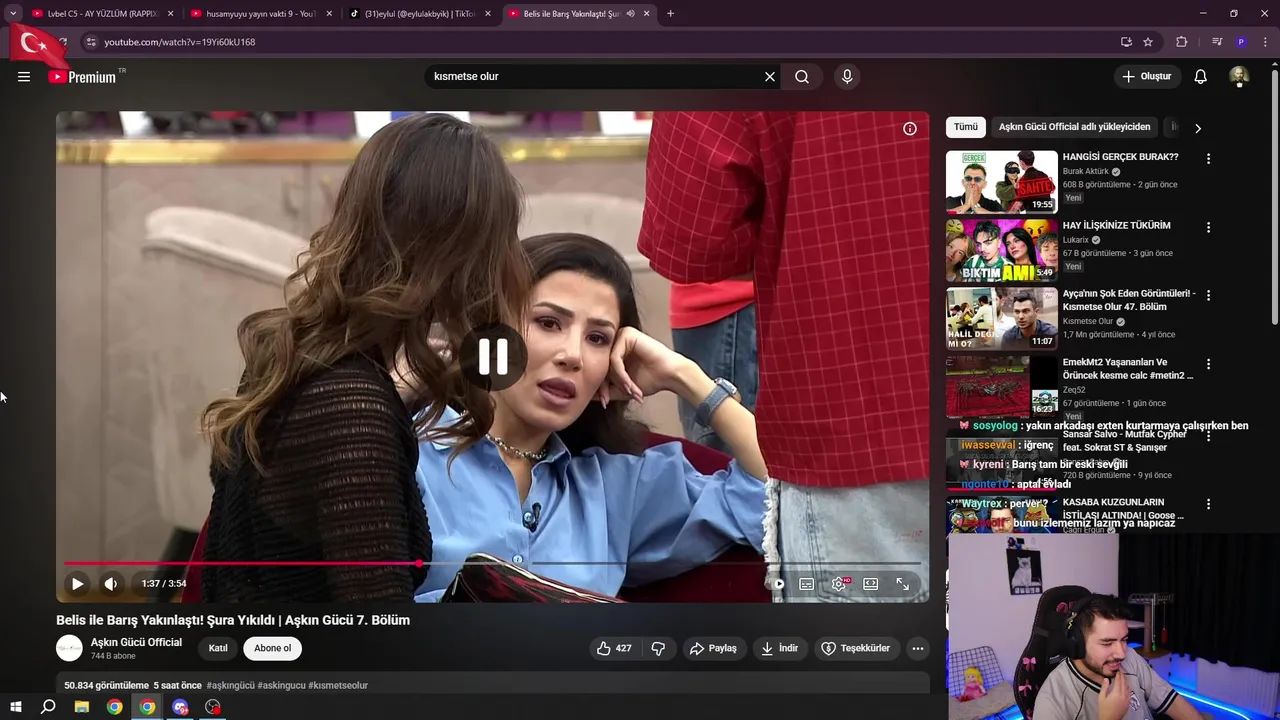
Task: Click the magnifier search button
Action: [802, 76]
